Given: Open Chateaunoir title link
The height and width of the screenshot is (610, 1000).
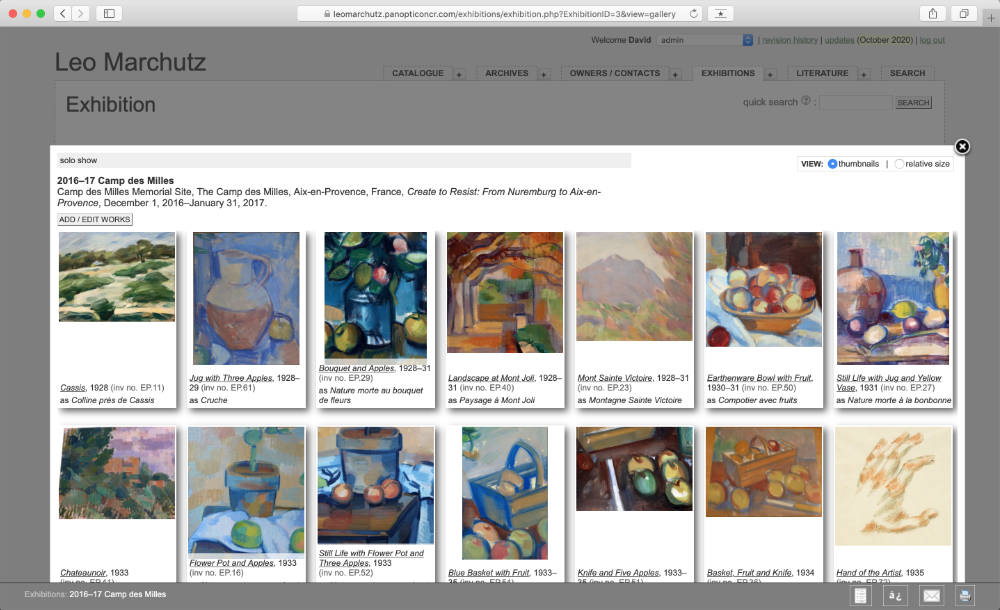Looking at the screenshot, I should click(83, 573).
